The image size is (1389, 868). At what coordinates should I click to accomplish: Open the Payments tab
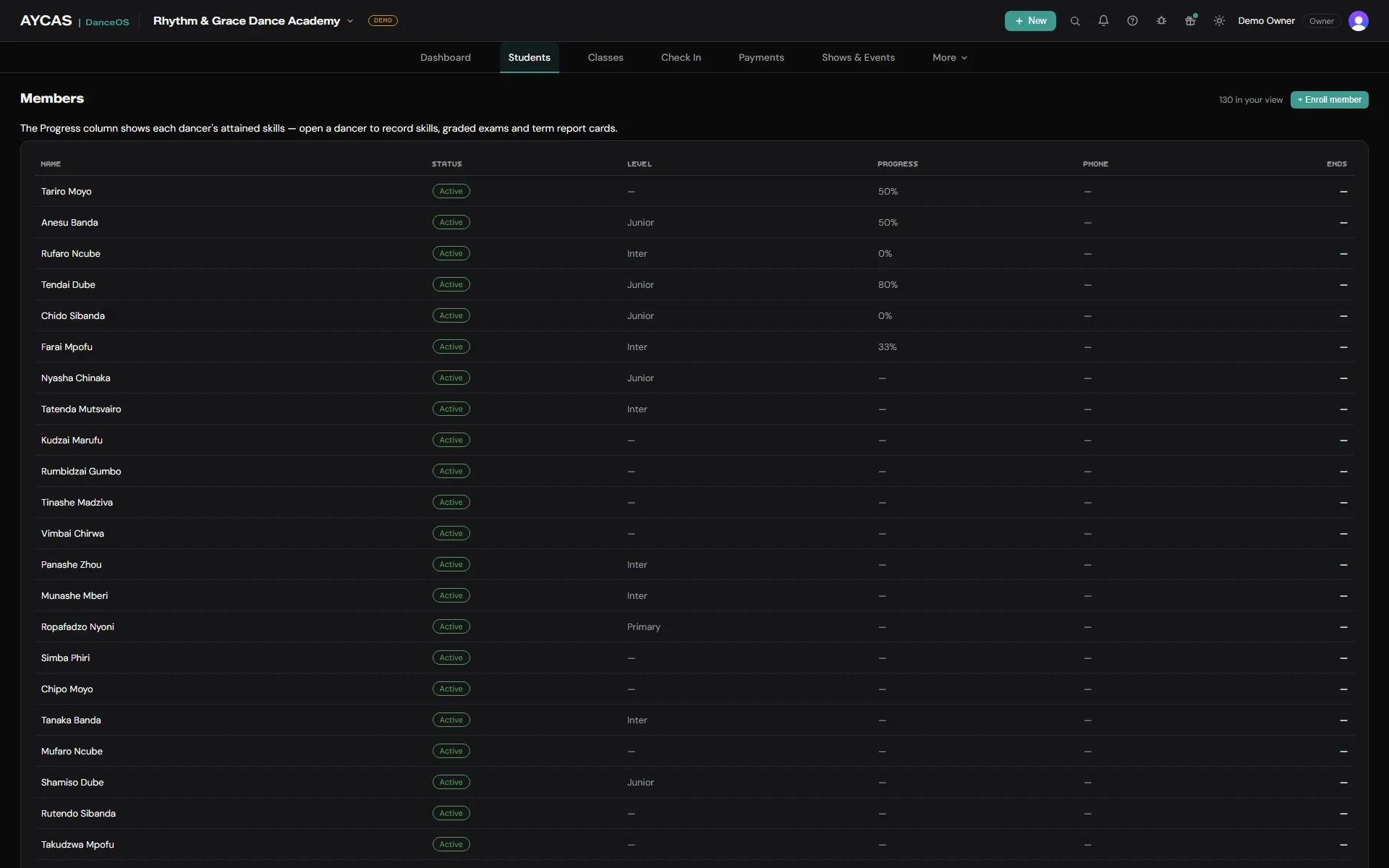pos(761,57)
